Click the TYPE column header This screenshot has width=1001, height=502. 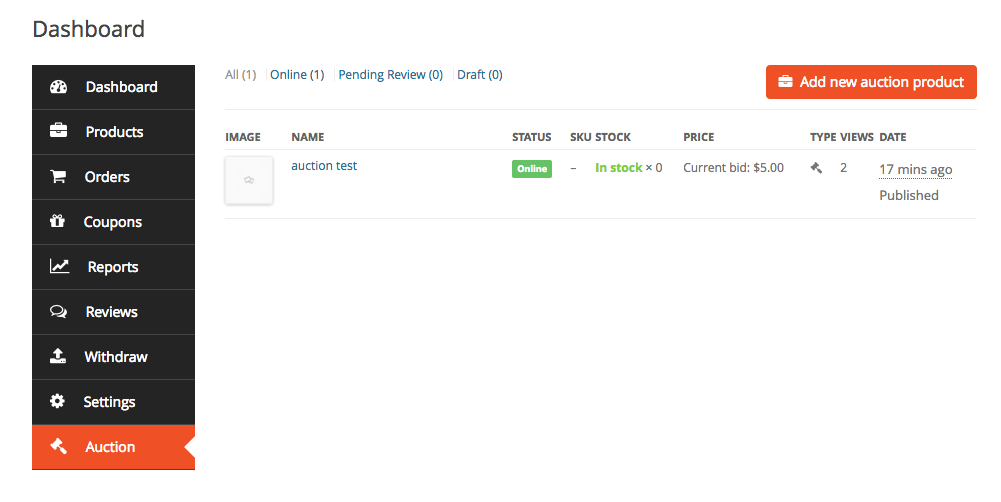click(x=823, y=137)
